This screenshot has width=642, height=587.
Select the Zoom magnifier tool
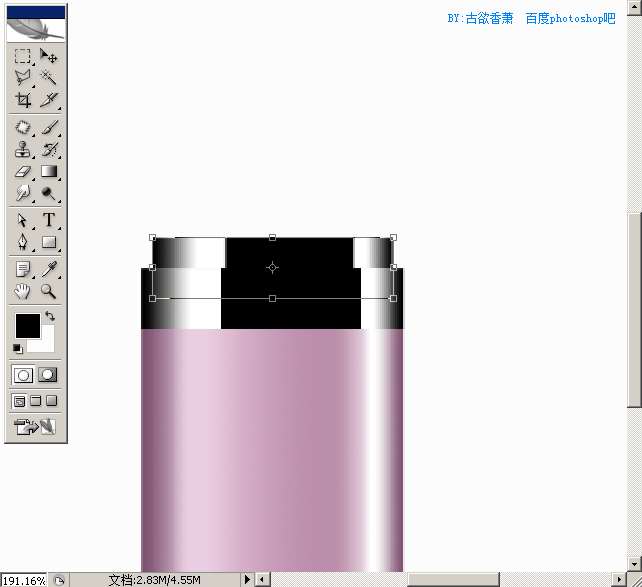point(48,291)
